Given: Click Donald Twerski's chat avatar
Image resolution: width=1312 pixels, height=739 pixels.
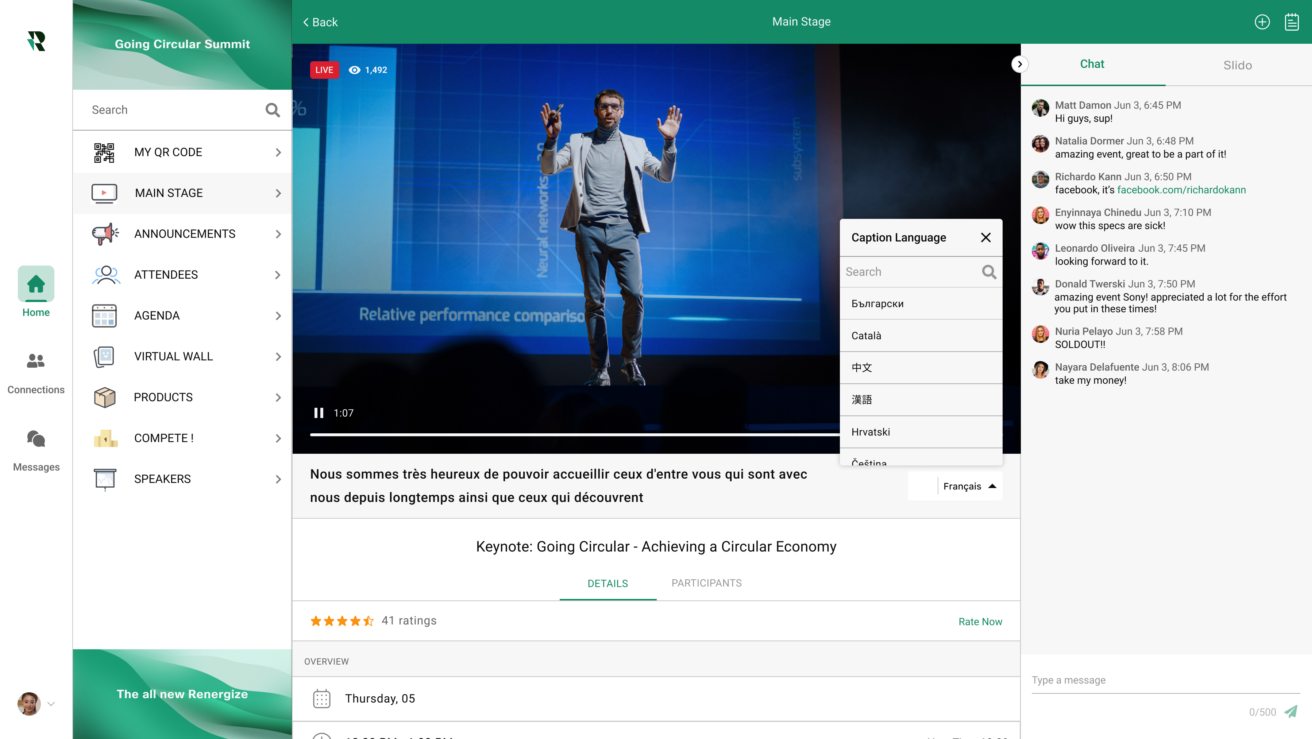Looking at the screenshot, I should (x=1040, y=287).
